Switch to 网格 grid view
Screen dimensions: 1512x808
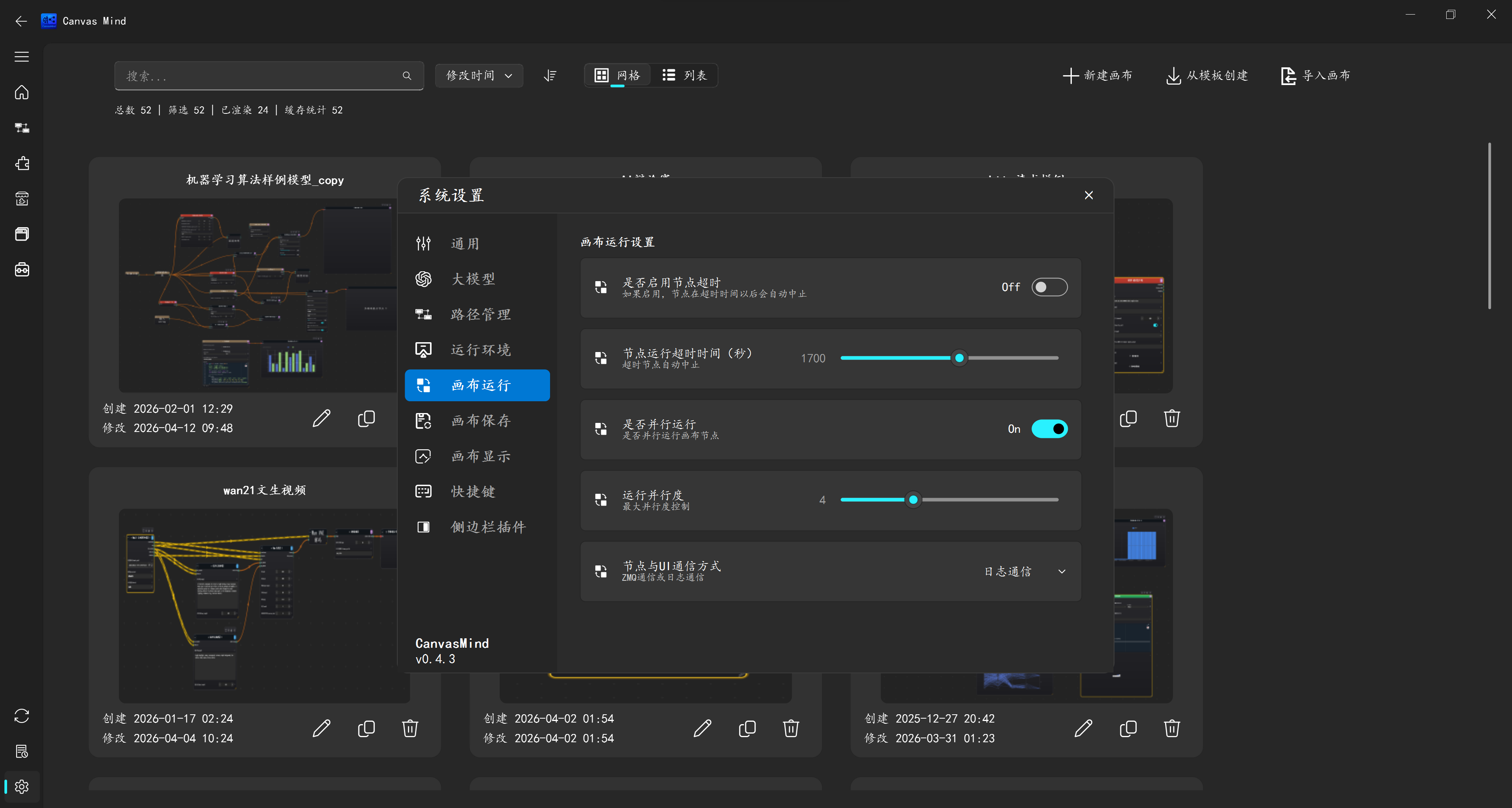[617, 76]
